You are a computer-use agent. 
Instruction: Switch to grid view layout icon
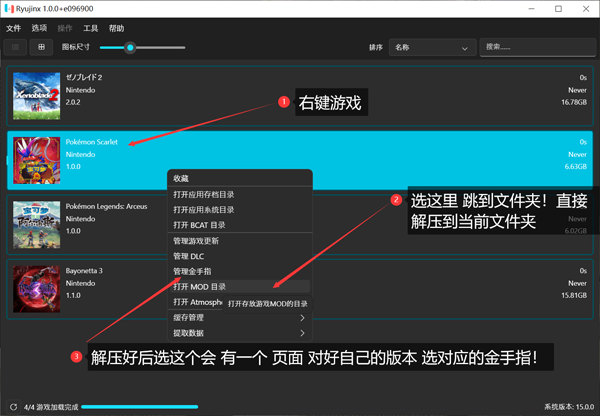pos(41,47)
